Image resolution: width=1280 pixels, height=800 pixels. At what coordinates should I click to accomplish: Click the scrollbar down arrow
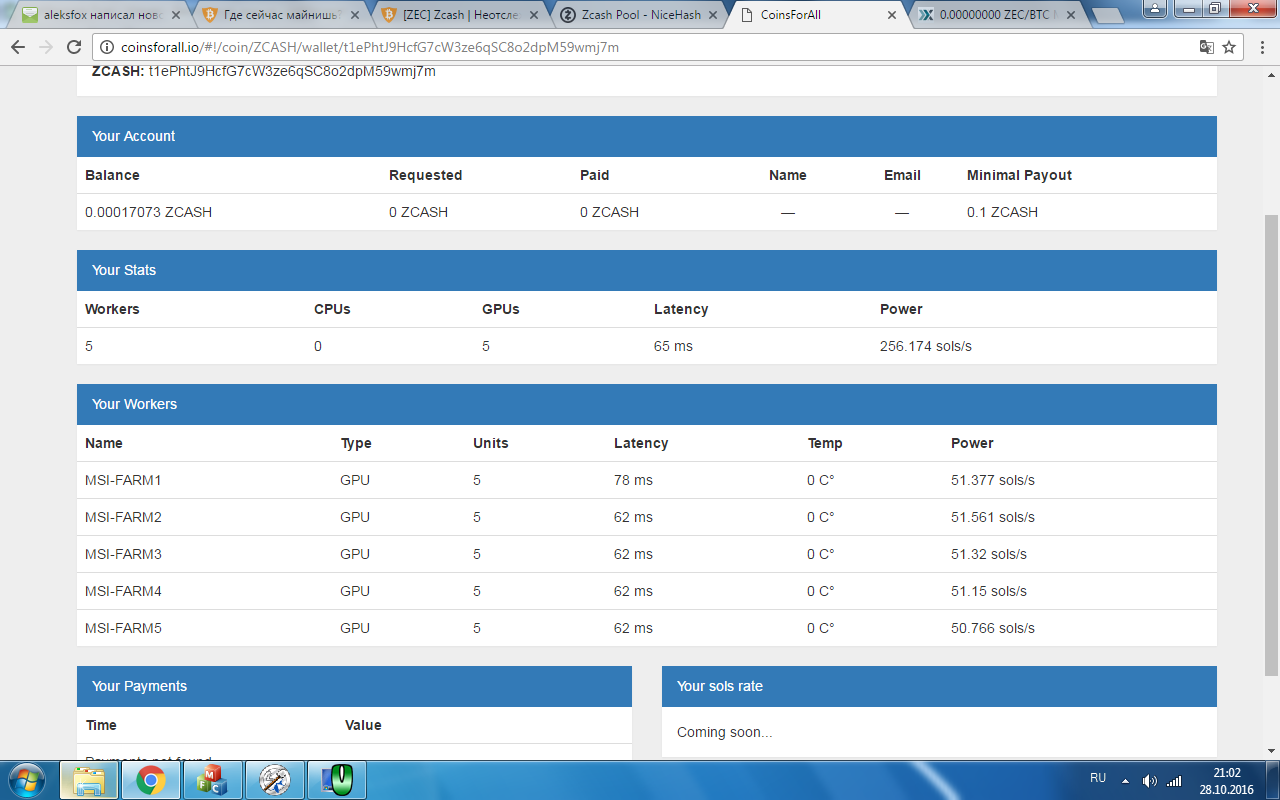point(1271,750)
